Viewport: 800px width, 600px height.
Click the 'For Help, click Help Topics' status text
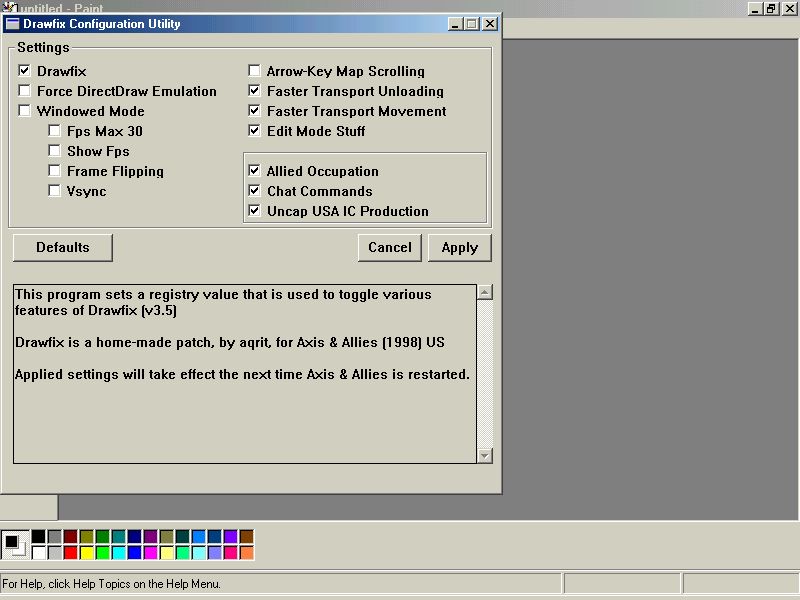pyautogui.click(x=111, y=584)
